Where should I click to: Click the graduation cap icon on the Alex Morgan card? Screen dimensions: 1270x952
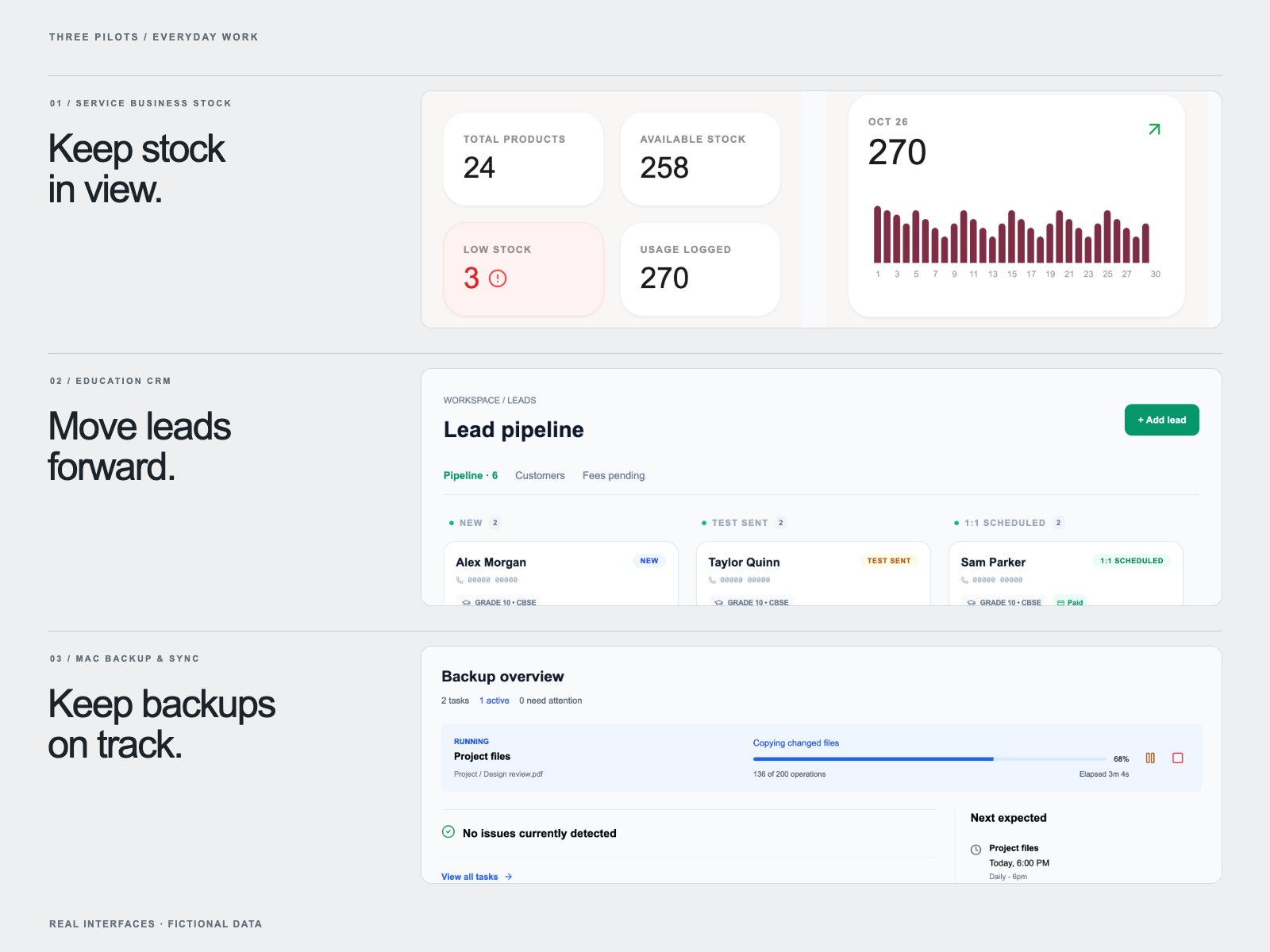point(466,603)
